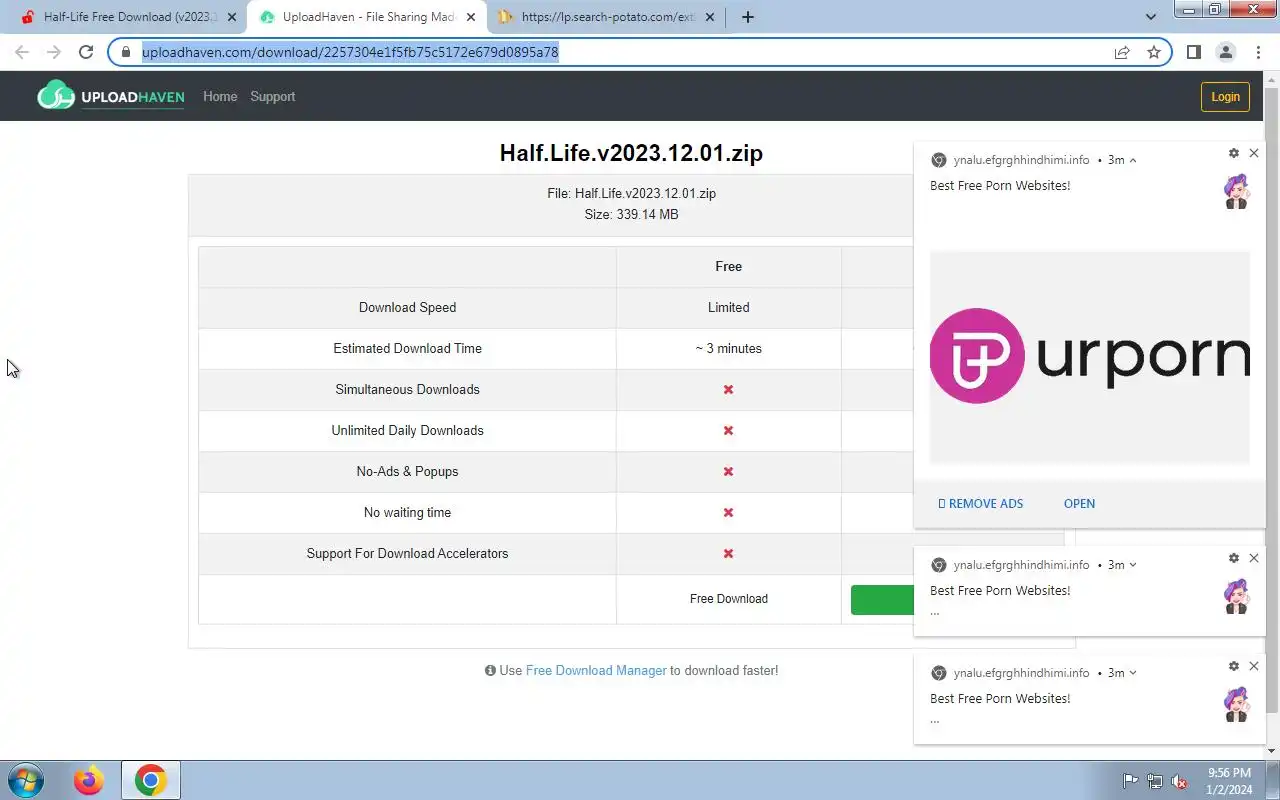
Task: Click the red X beside No-Ads & Popups
Action: pos(729,472)
